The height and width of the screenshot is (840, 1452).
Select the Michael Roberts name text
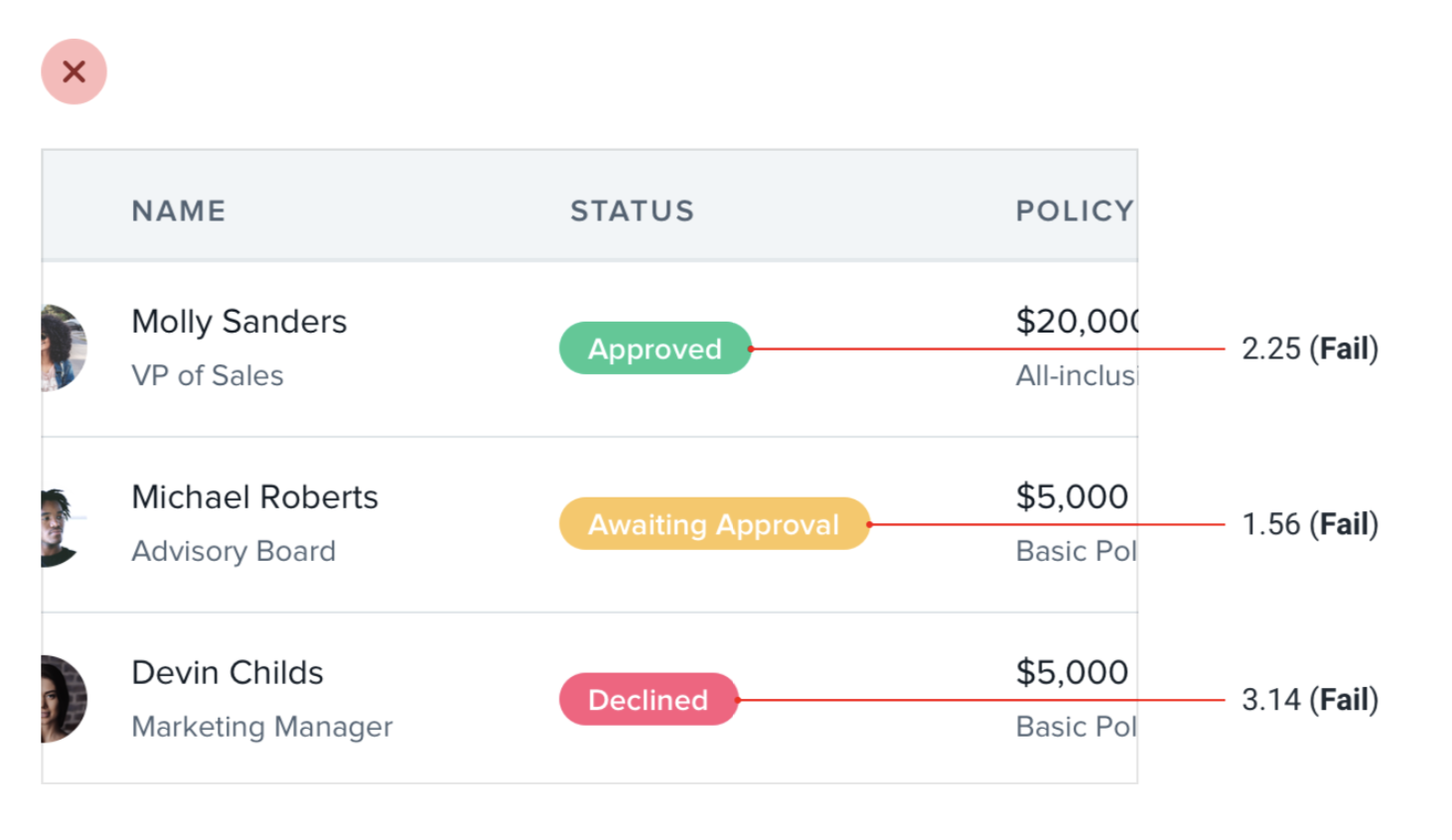point(254,496)
